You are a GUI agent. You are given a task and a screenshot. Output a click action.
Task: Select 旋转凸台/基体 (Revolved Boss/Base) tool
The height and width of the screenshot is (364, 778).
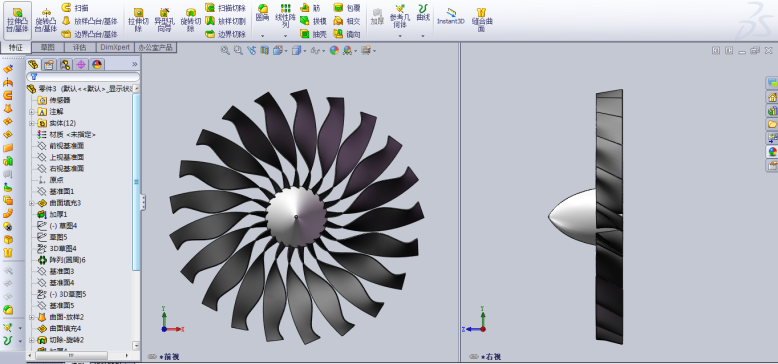[x=46, y=20]
